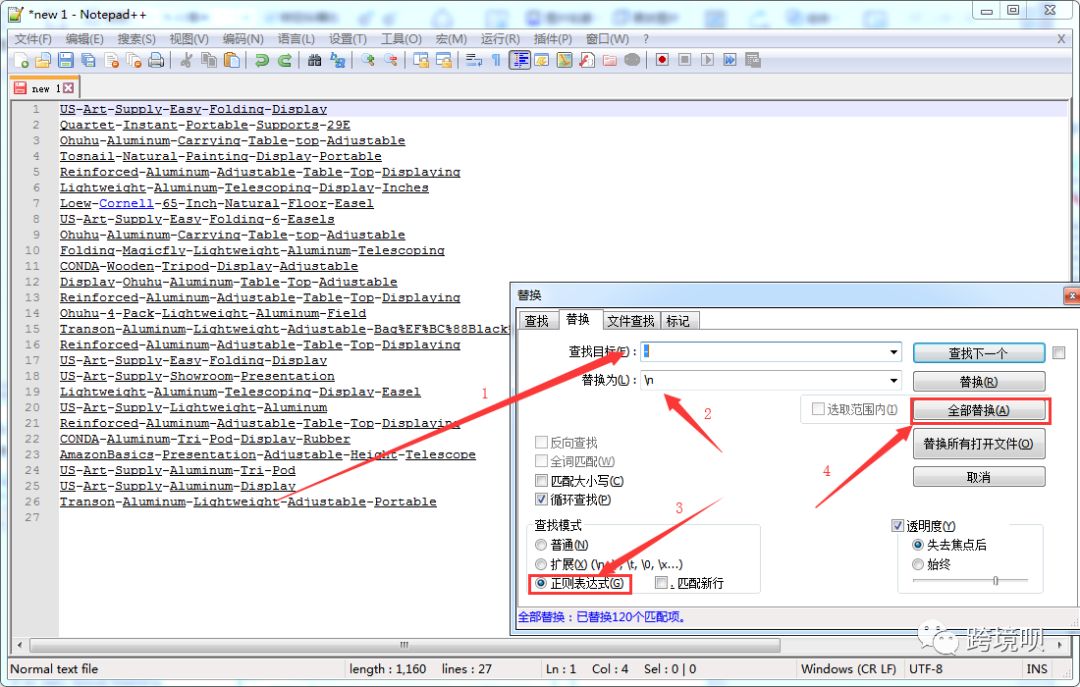Image resolution: width=1080 pixels, height=687 pixels.
Task: Click the Zoom In toolbar icon
Action: [367, 61]
